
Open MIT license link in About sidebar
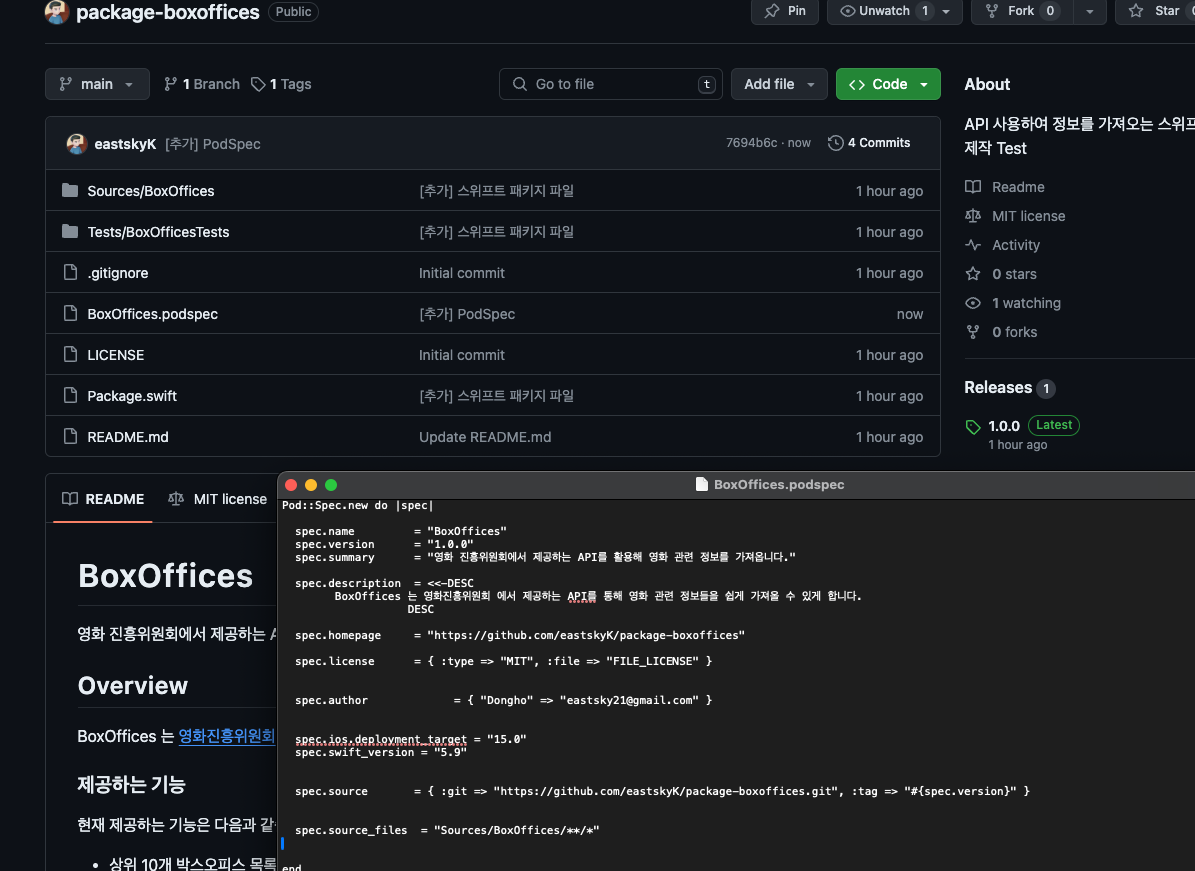point(1028,216)
